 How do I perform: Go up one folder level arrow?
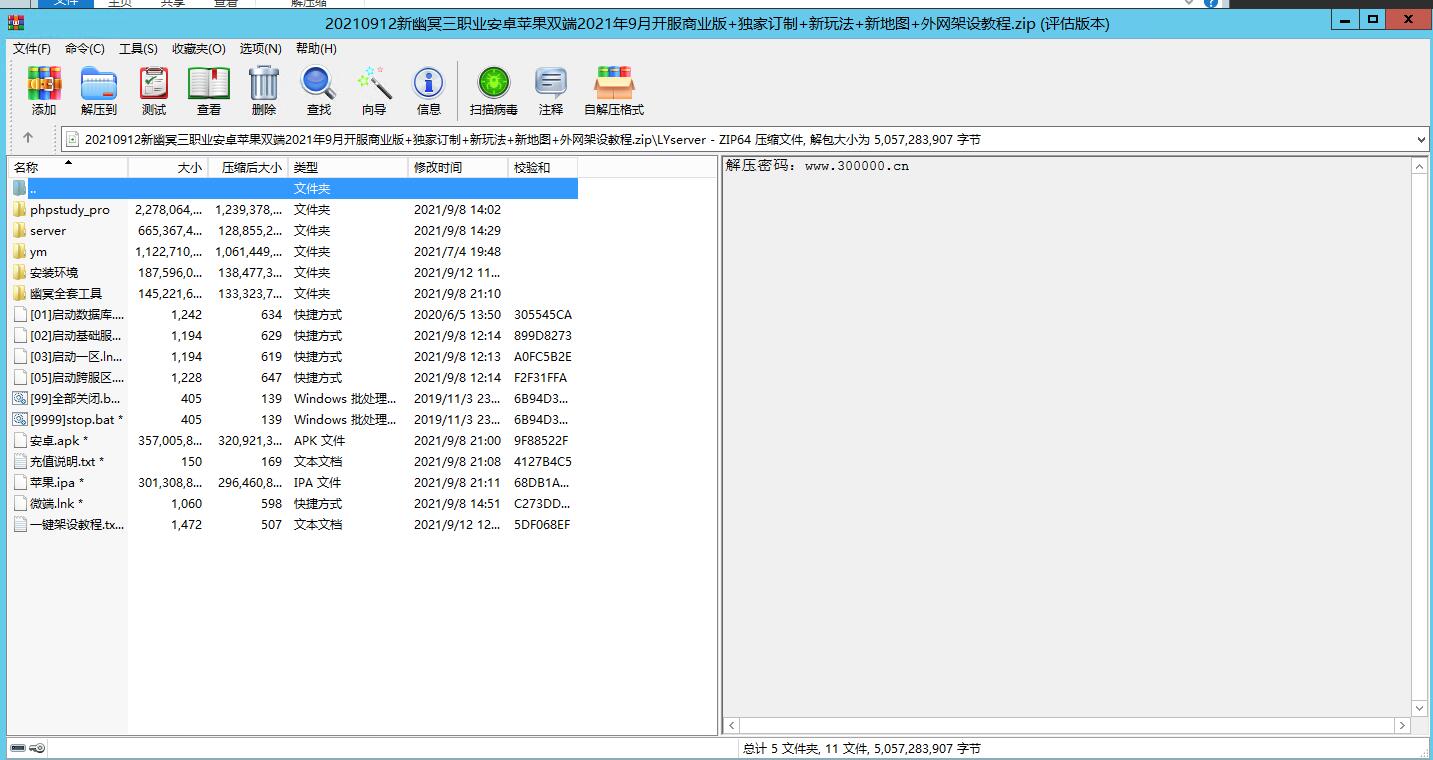(28, 138)
